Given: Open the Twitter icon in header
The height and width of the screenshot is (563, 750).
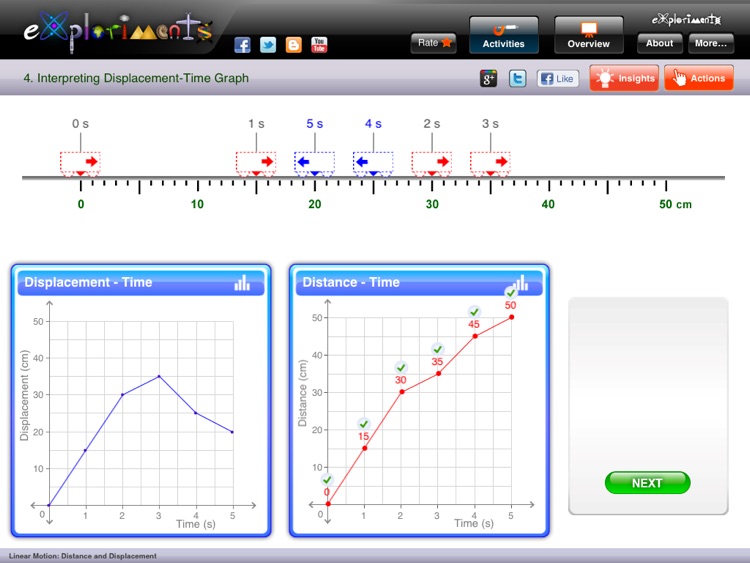Looking at the screenshot, I should click(x=268, y=45).
